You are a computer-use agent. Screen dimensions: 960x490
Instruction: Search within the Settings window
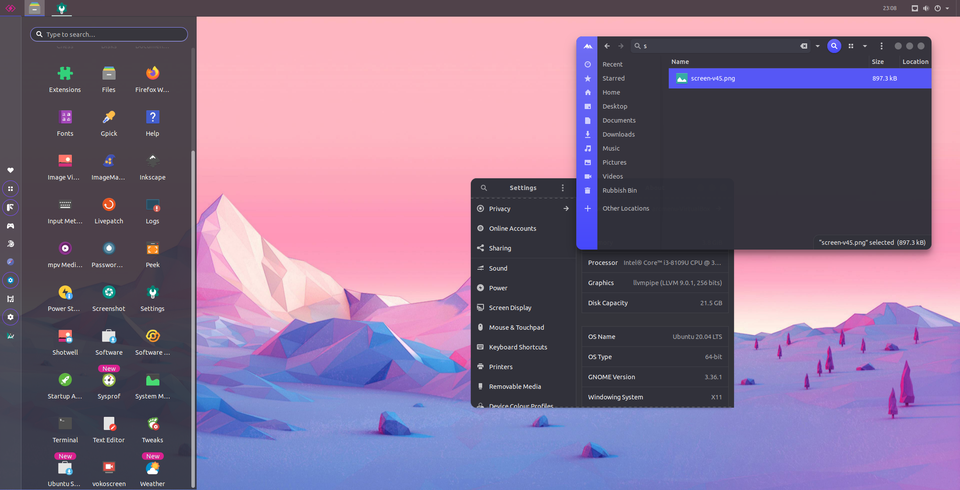tap(484, 188)
